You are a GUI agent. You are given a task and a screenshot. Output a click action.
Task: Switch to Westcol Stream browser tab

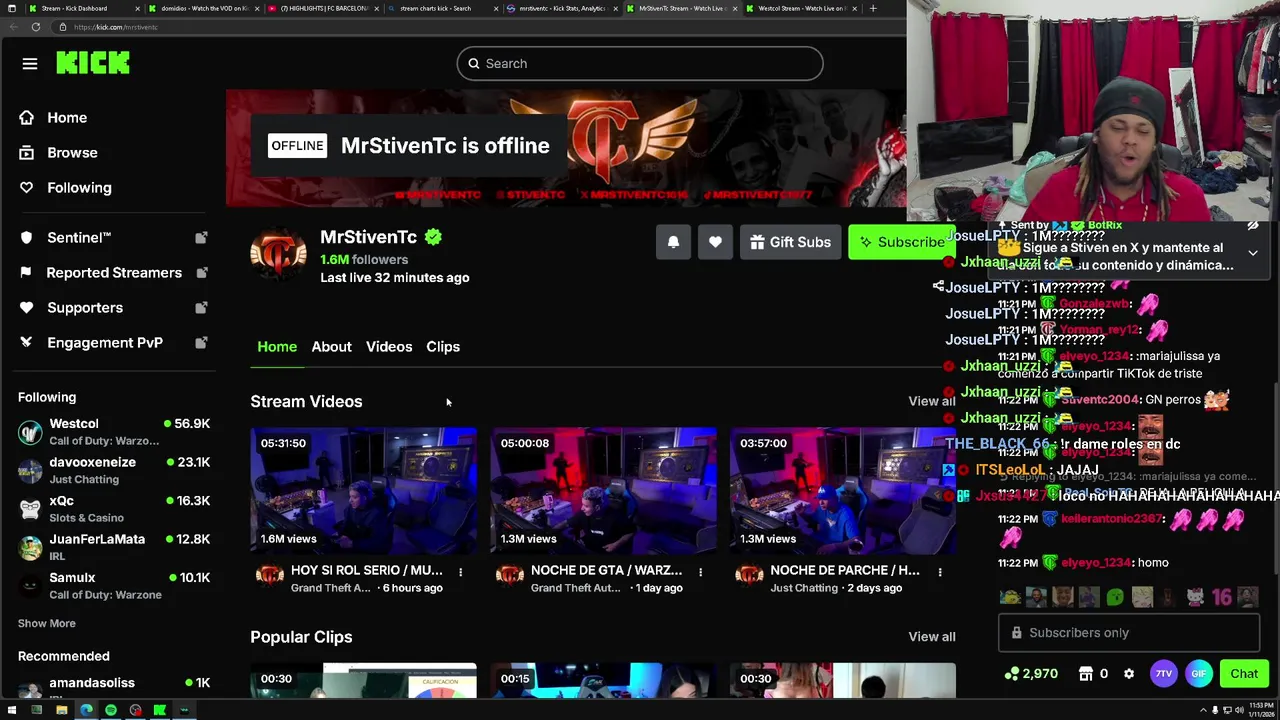click(x=801, y=8)
